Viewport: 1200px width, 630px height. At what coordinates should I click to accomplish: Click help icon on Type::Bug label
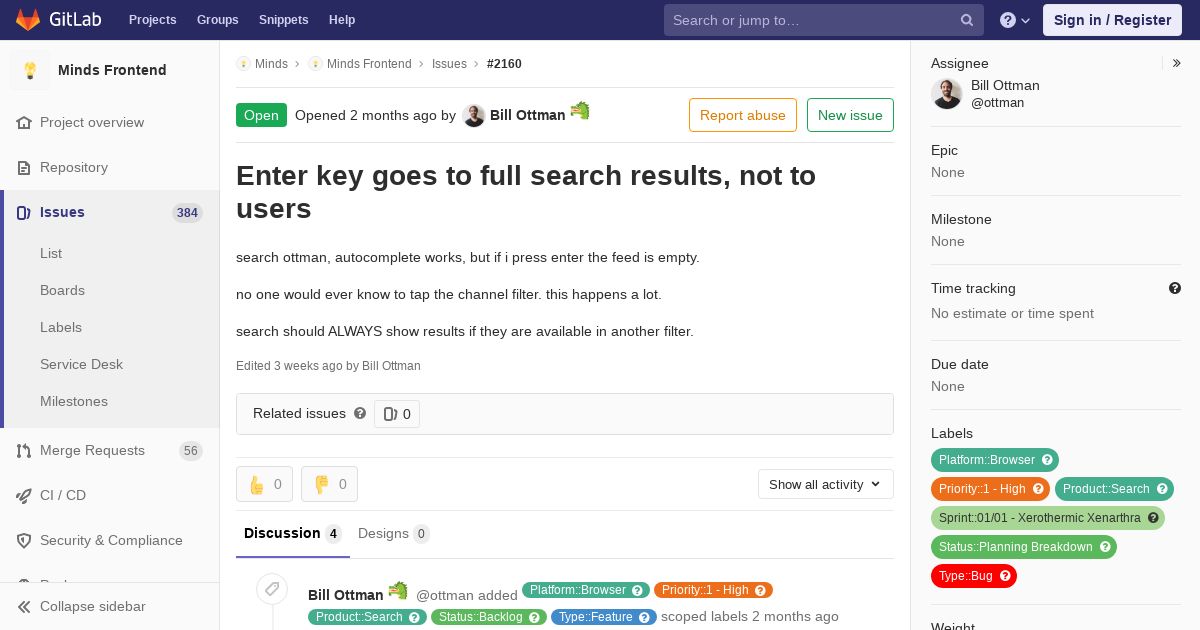click(1006, 576)
